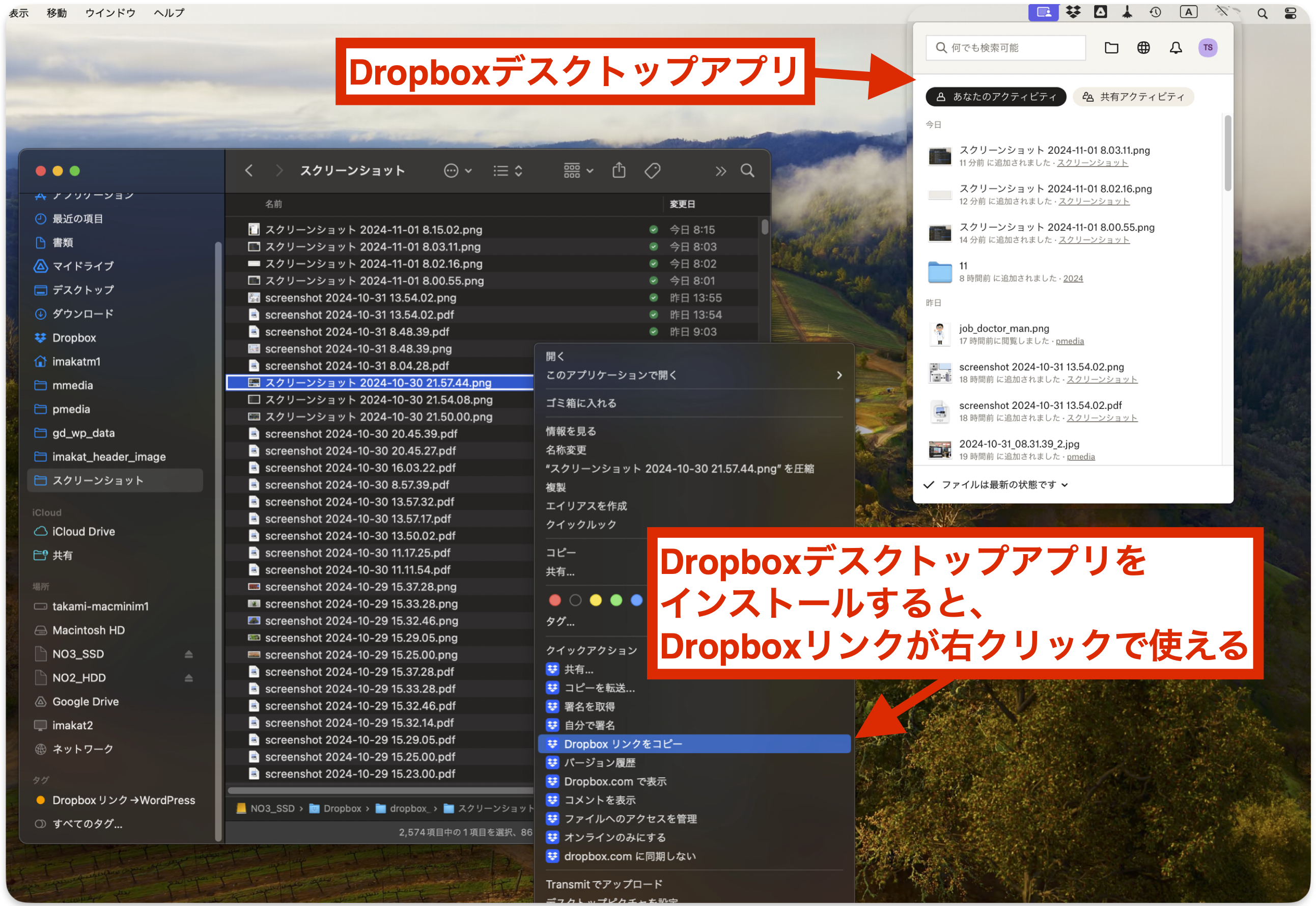
Task: Open the Finder grouping options dropdown
Action: [x=578, y=170]
